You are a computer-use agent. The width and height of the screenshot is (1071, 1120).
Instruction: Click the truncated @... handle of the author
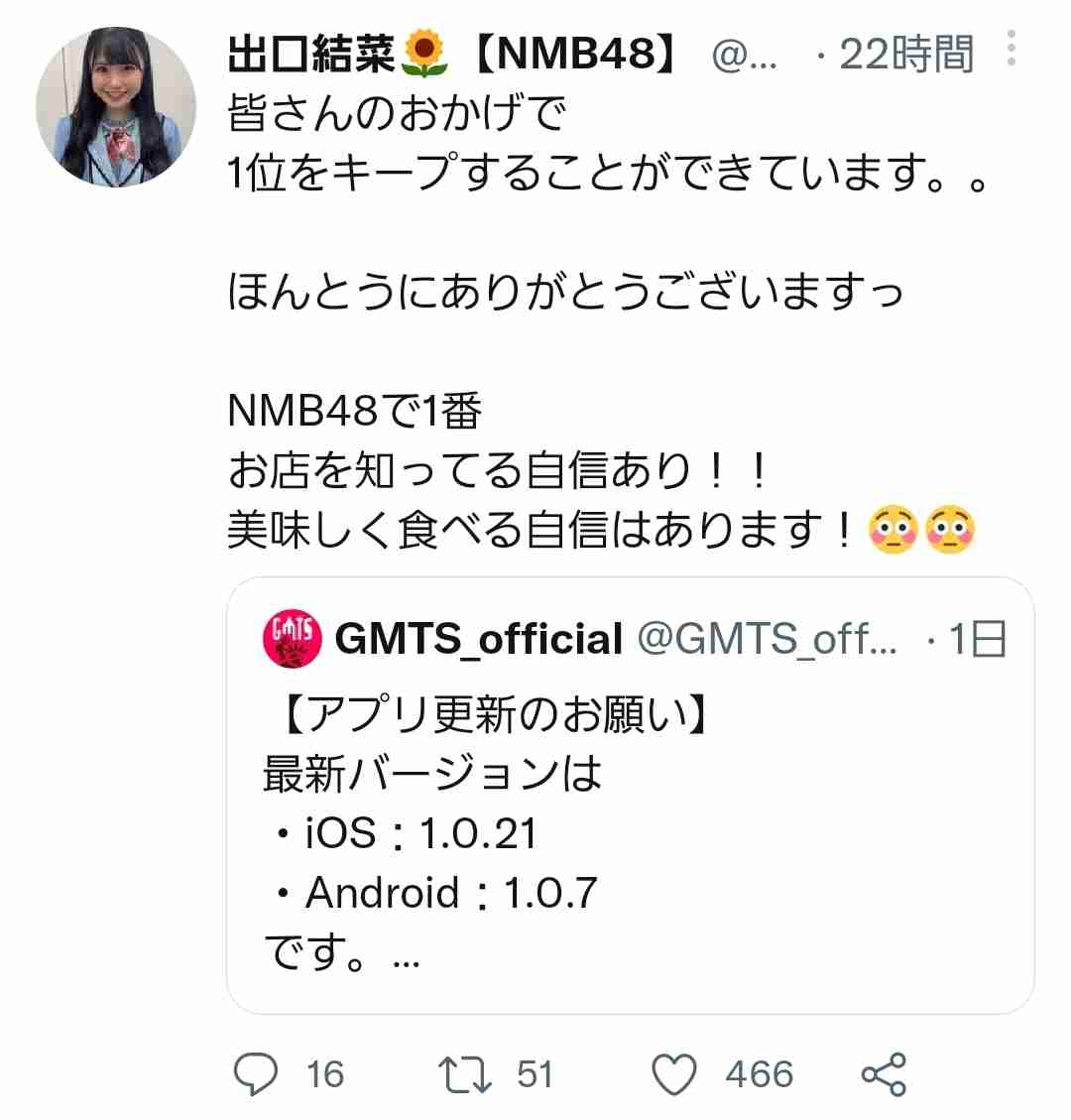click(744, 55)
